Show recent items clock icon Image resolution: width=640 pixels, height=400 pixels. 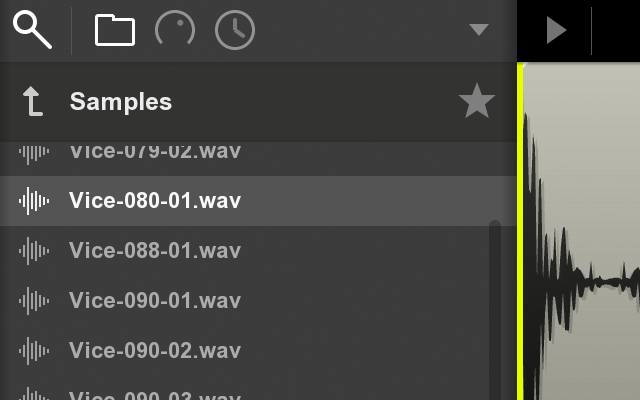click(235, 30)
